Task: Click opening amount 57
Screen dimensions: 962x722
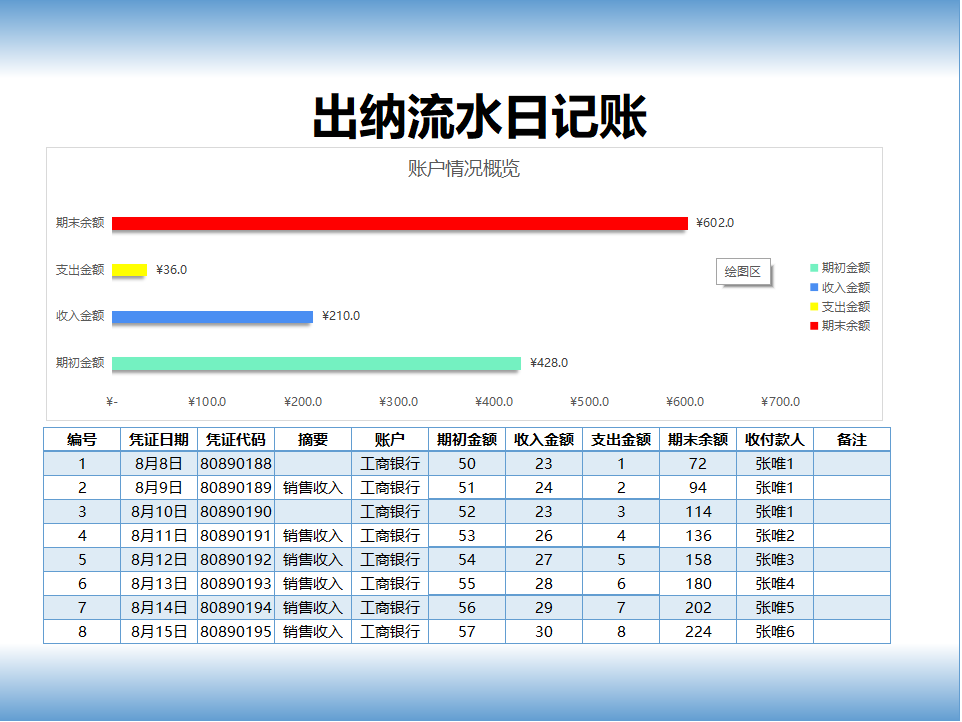Action: click(x=467, y=631)
